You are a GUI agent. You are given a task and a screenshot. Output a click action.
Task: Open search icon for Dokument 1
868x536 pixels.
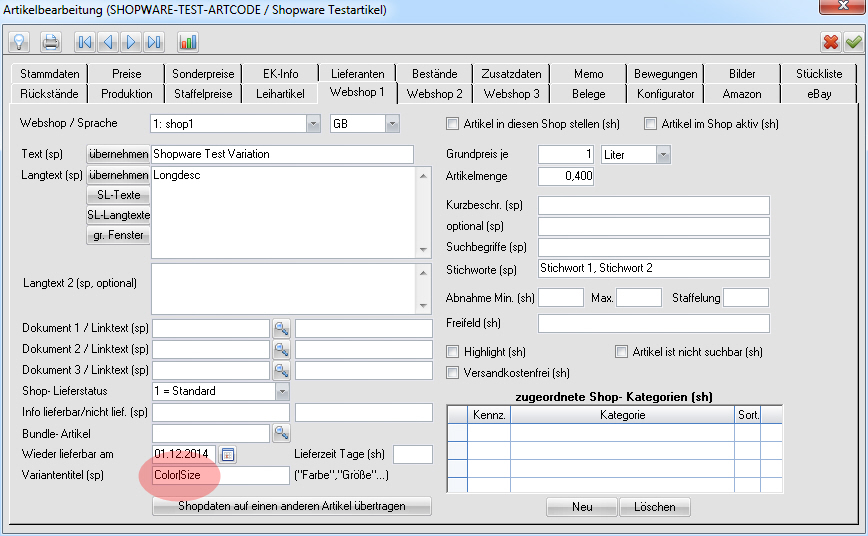click(282, 328)
